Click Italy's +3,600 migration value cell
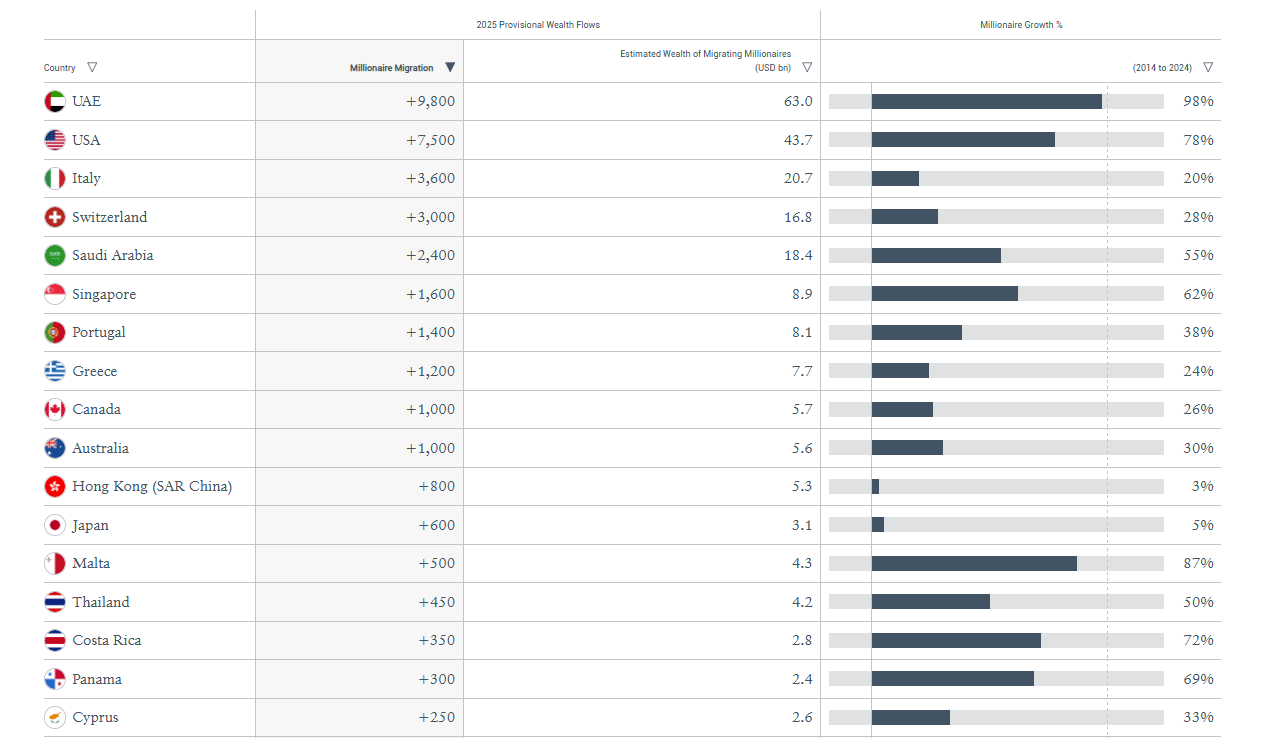1264x738 pixels. tap(430, 178)
